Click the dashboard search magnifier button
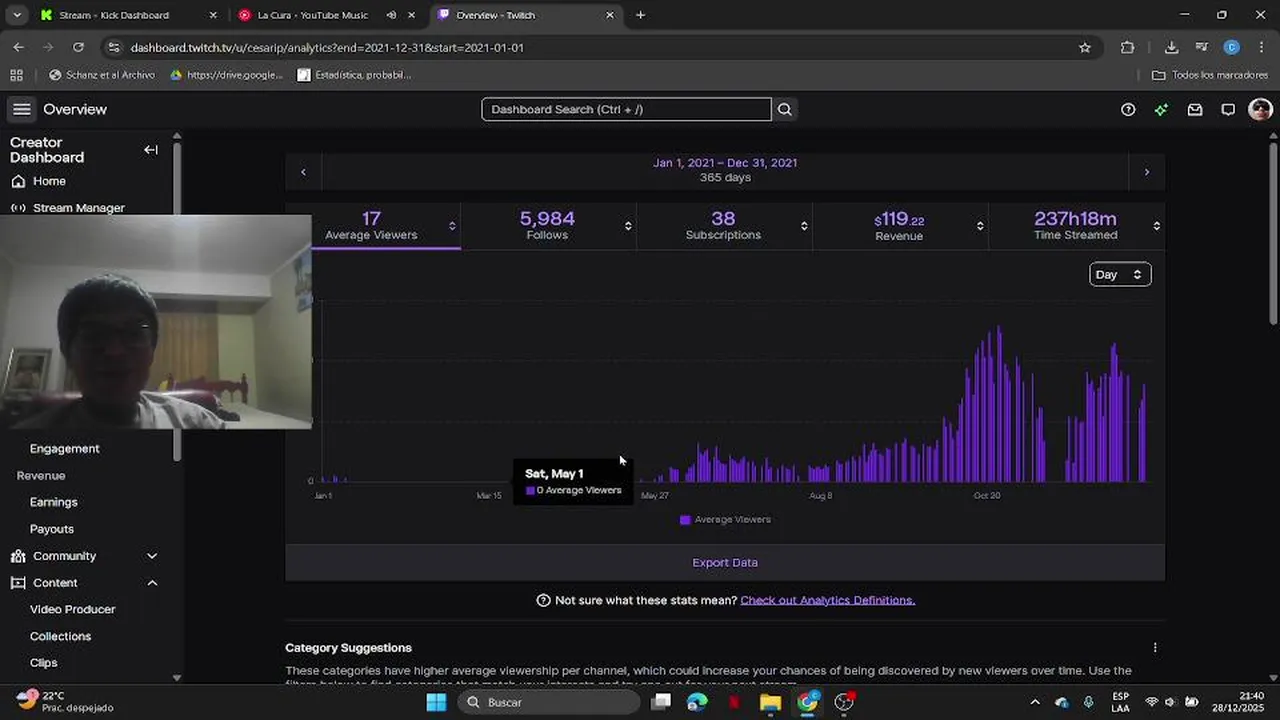The height and width of the screenshot is (720, 1280). click(785, 109)
